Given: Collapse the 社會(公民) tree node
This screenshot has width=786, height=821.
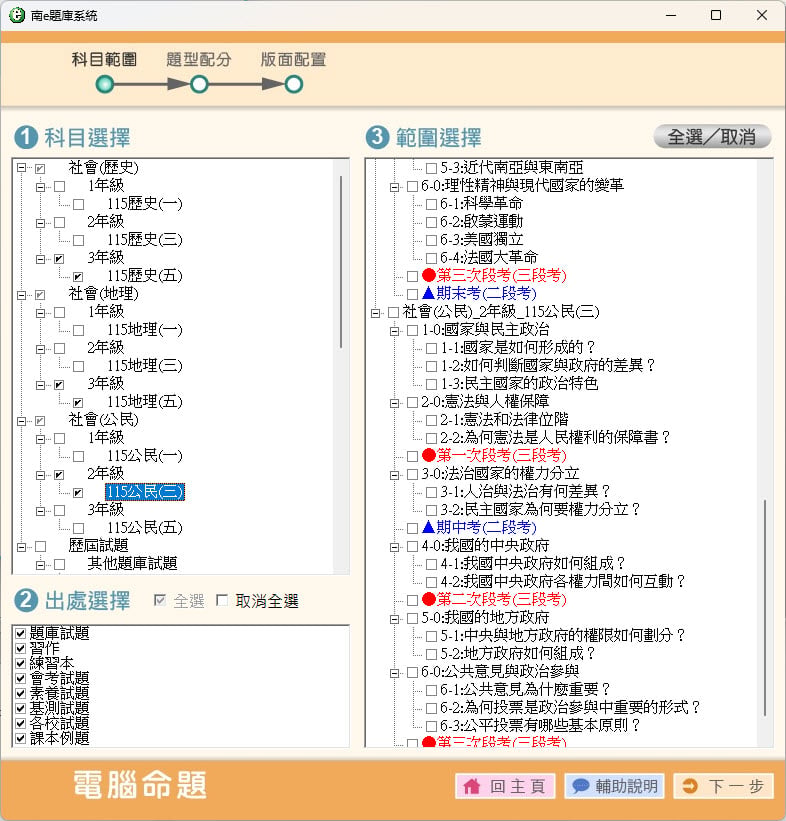Looking at the screenshot, I should [21, 421].
